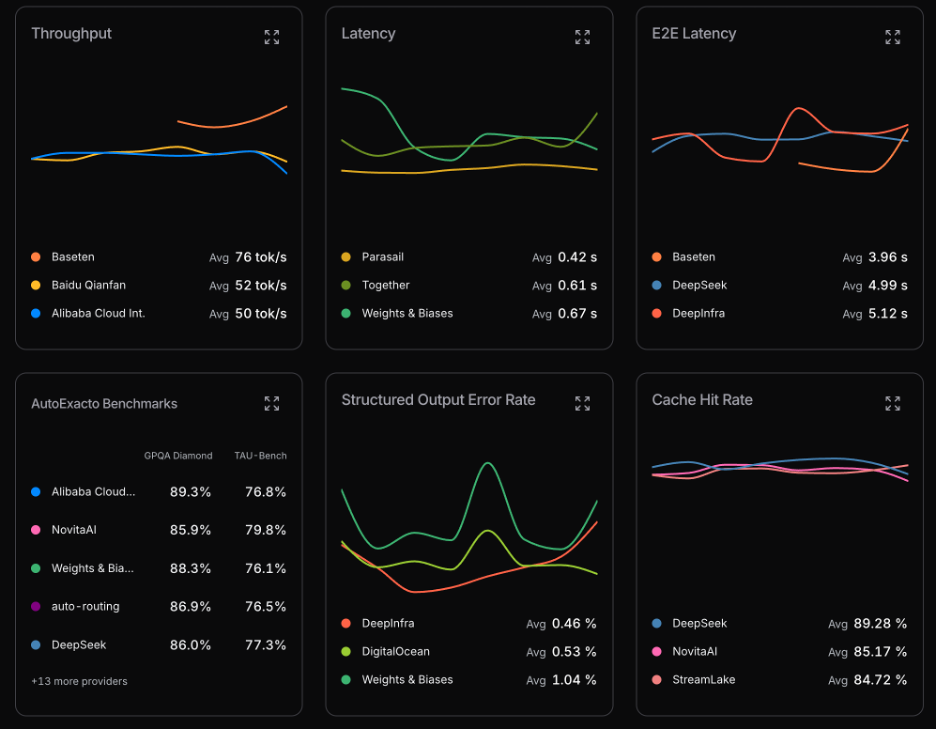The width and height of the screenshot is (936, 730).
Task: Select NovitaAI in Cache Hit Rate legend
Action: (x=695, y=651)
